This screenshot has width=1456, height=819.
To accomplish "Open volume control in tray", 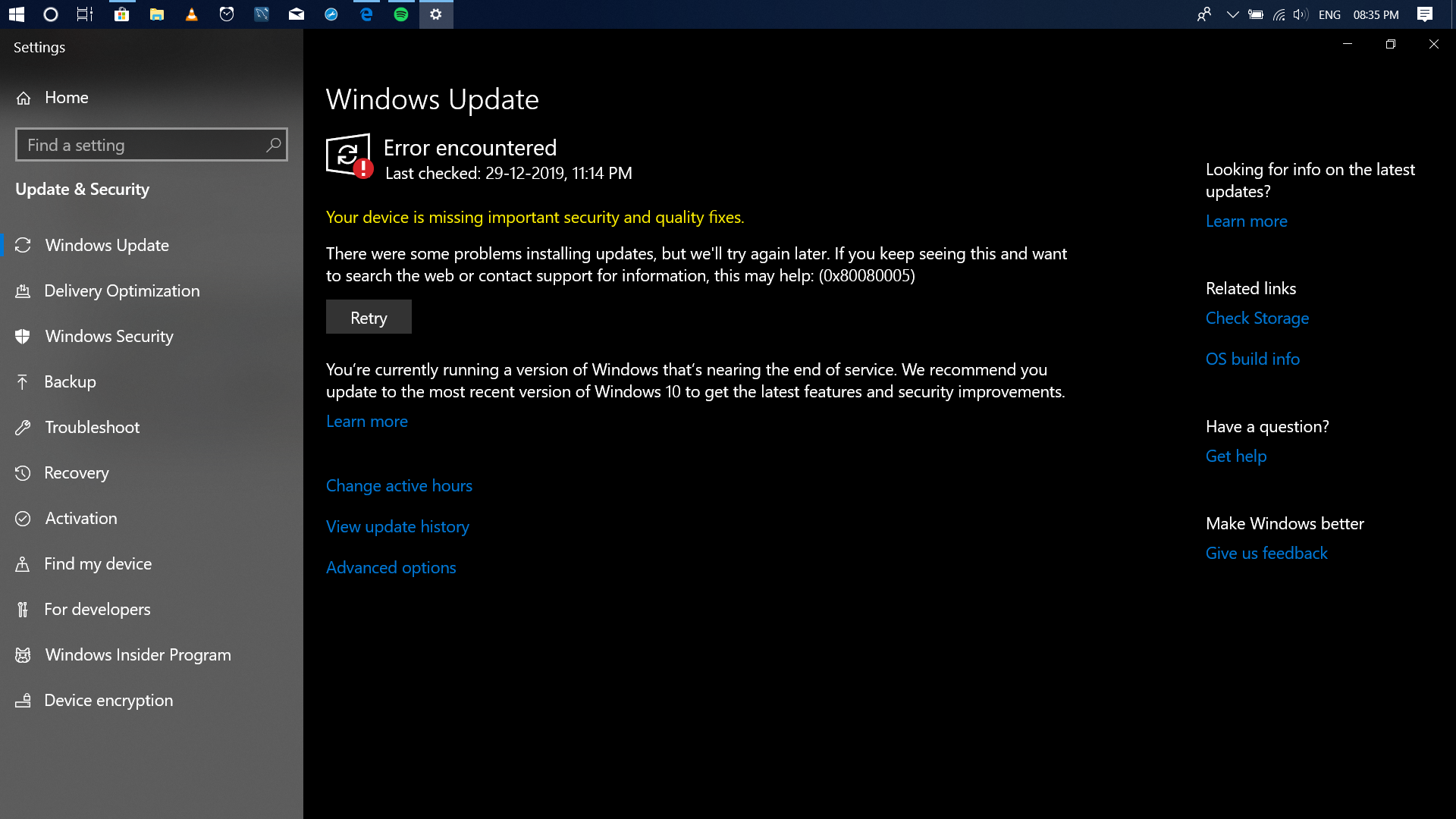I will (1301, 14).
